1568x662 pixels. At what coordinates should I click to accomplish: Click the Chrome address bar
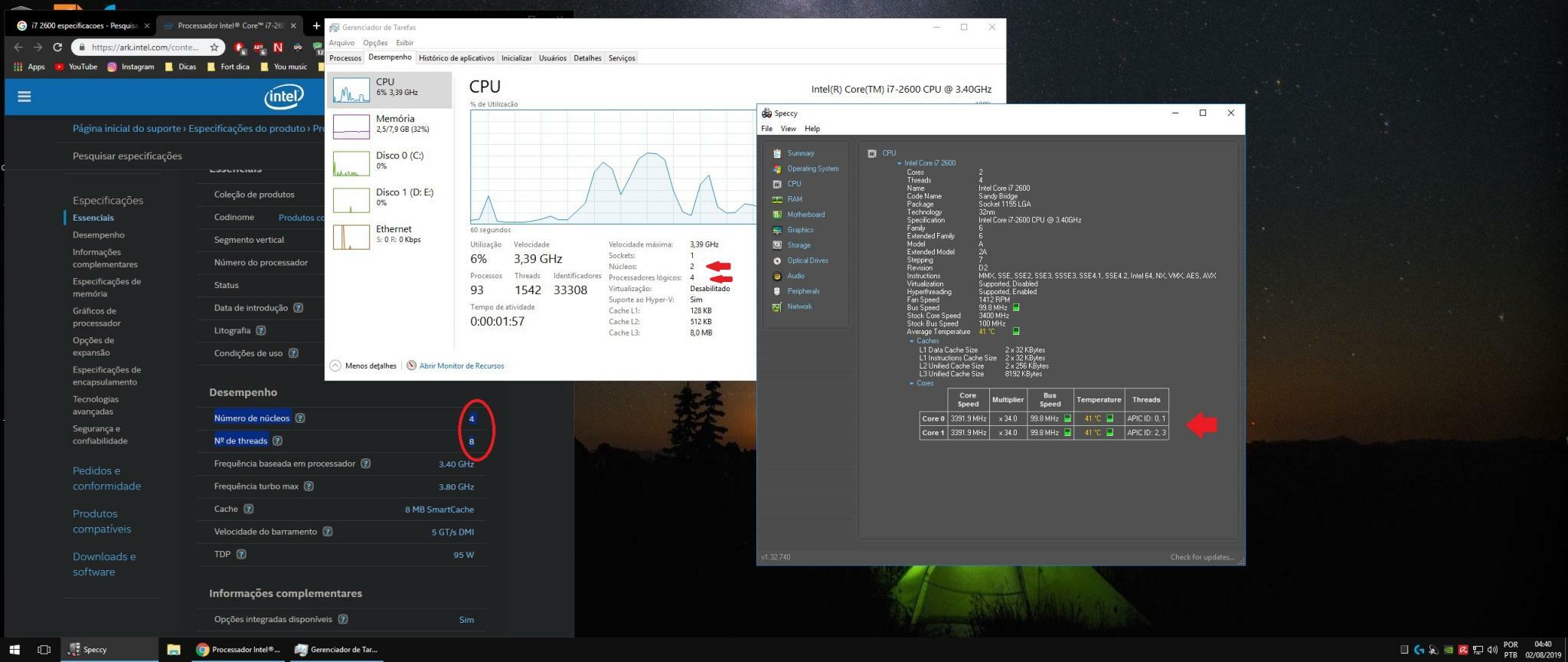[144, 47]
